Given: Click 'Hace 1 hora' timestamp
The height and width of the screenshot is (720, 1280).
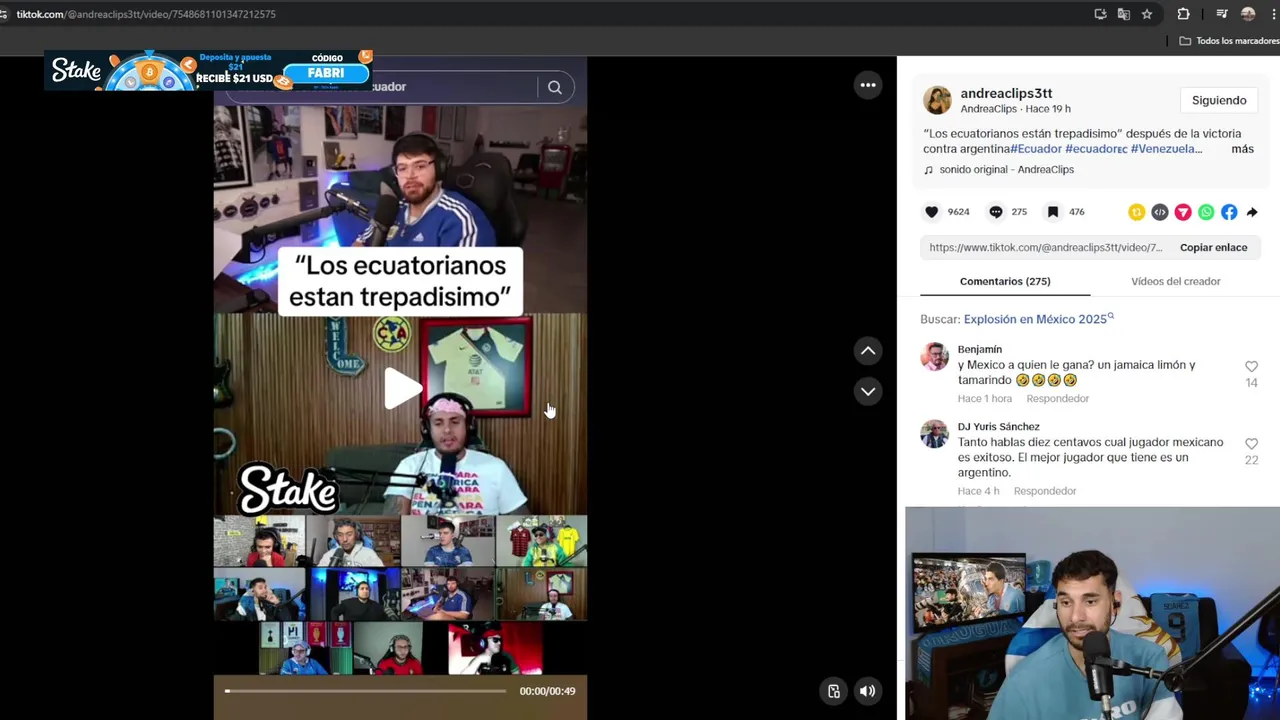Looking at the screenshot, I should point(985,399).
